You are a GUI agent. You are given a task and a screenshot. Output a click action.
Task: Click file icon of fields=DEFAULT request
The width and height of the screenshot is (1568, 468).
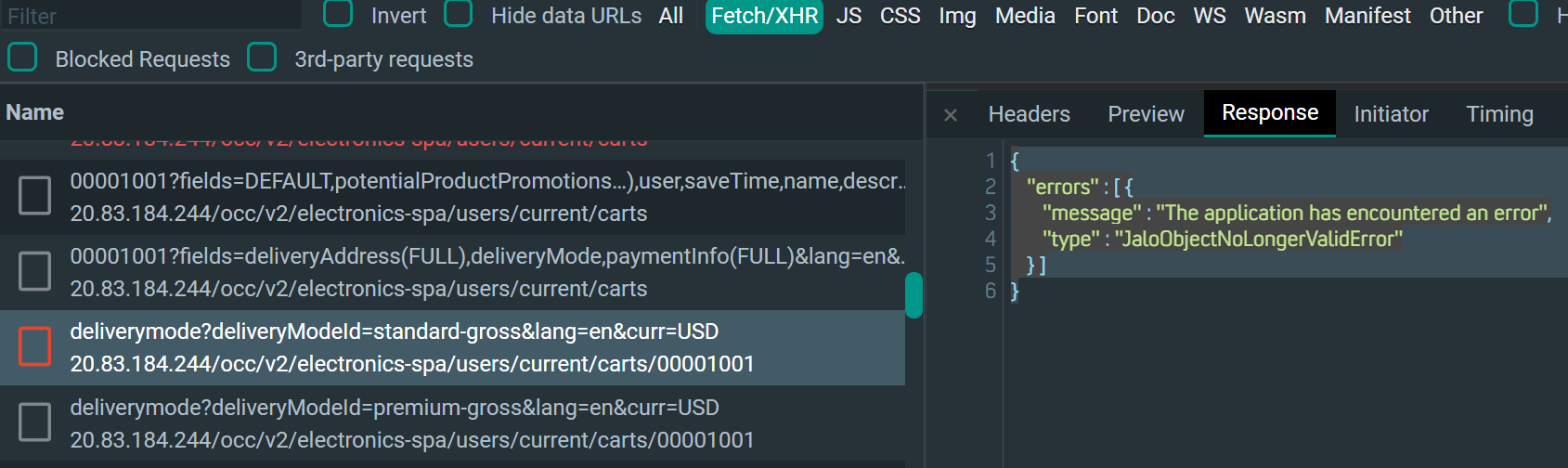(x=35, y=196)
